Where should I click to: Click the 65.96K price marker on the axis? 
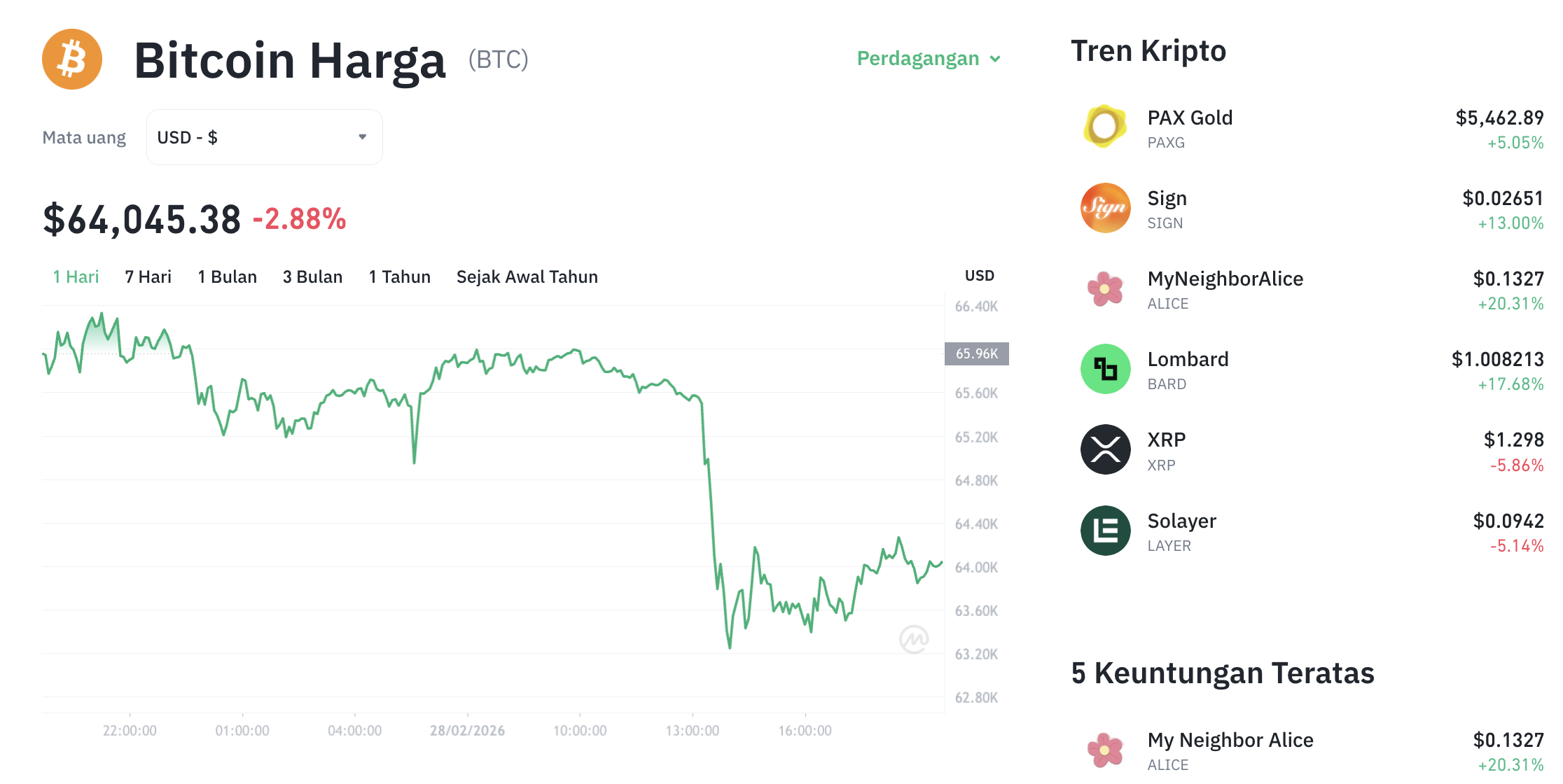pos(978,353)
